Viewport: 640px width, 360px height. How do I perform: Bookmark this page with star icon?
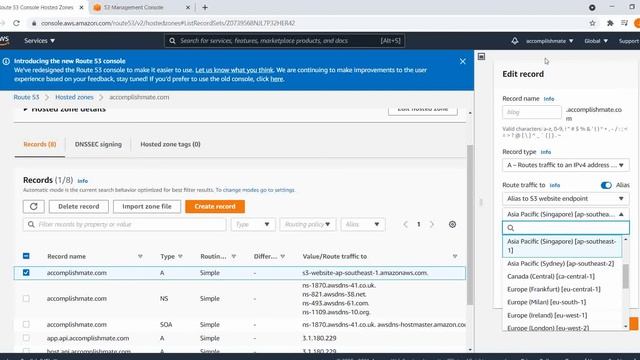click(x=592, y=23)
